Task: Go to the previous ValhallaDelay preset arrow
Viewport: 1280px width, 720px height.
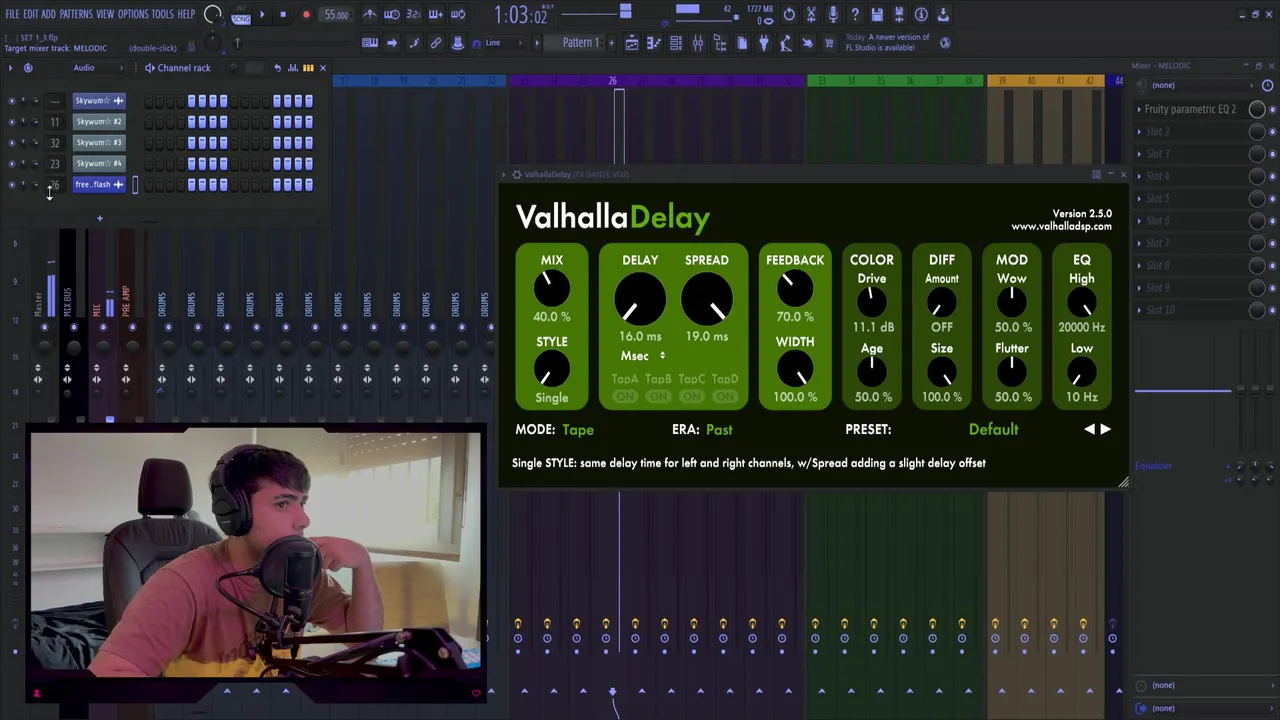Action: 1089,429
